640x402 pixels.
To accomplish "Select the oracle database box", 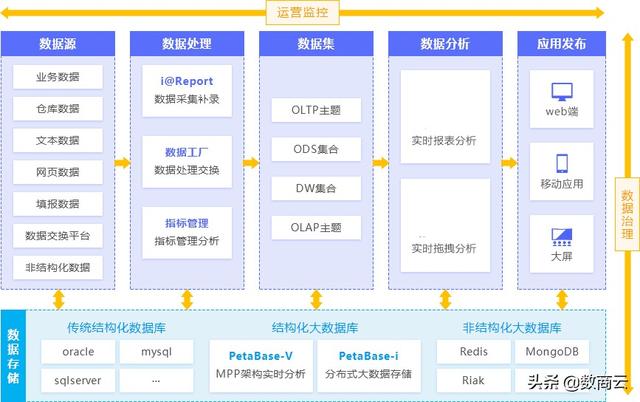I will pos(78,352).
